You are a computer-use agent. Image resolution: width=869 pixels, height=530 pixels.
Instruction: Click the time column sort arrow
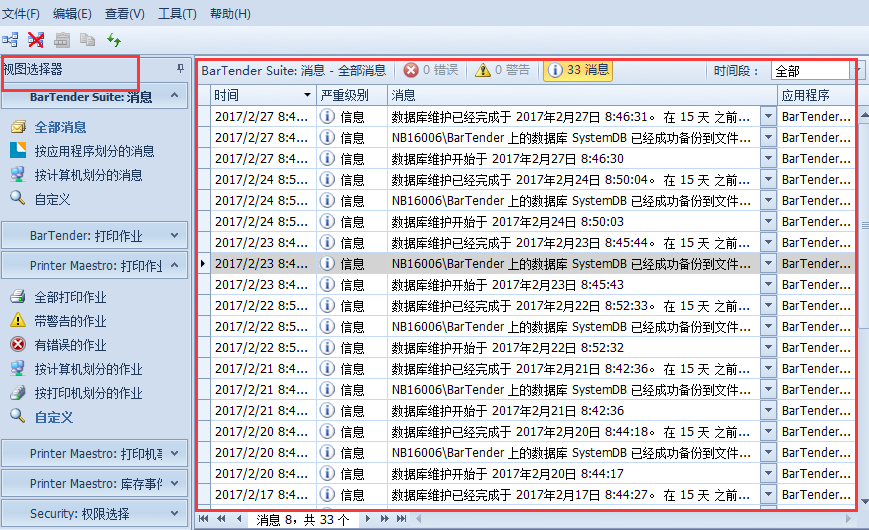click(307, 95)
